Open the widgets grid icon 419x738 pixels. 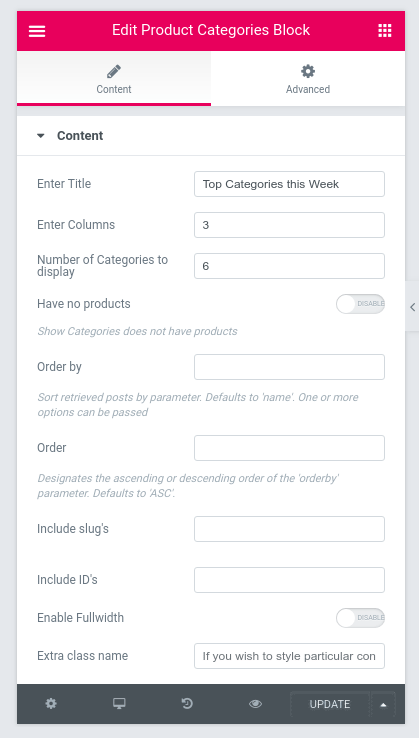[x=385, y=31]
